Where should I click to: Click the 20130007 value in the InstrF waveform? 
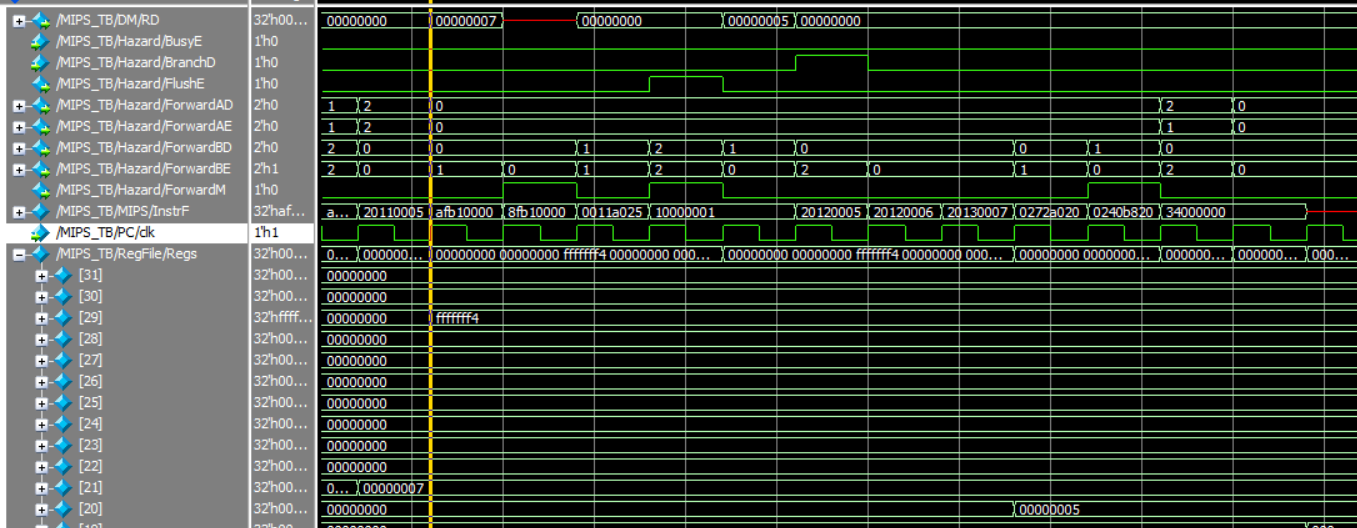(x=977, y=212)
